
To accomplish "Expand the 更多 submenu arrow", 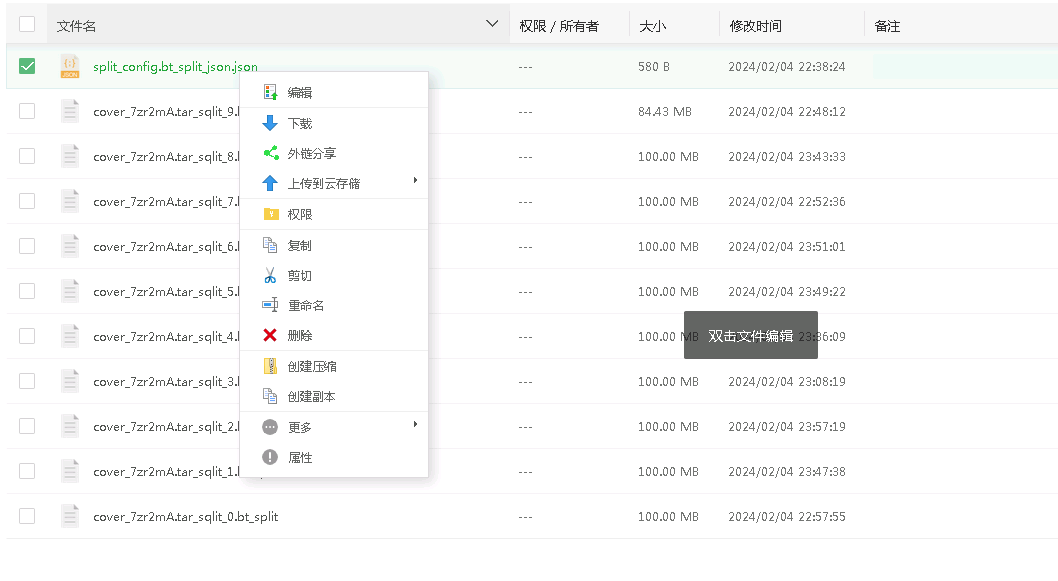I will [x=415, y=424].
